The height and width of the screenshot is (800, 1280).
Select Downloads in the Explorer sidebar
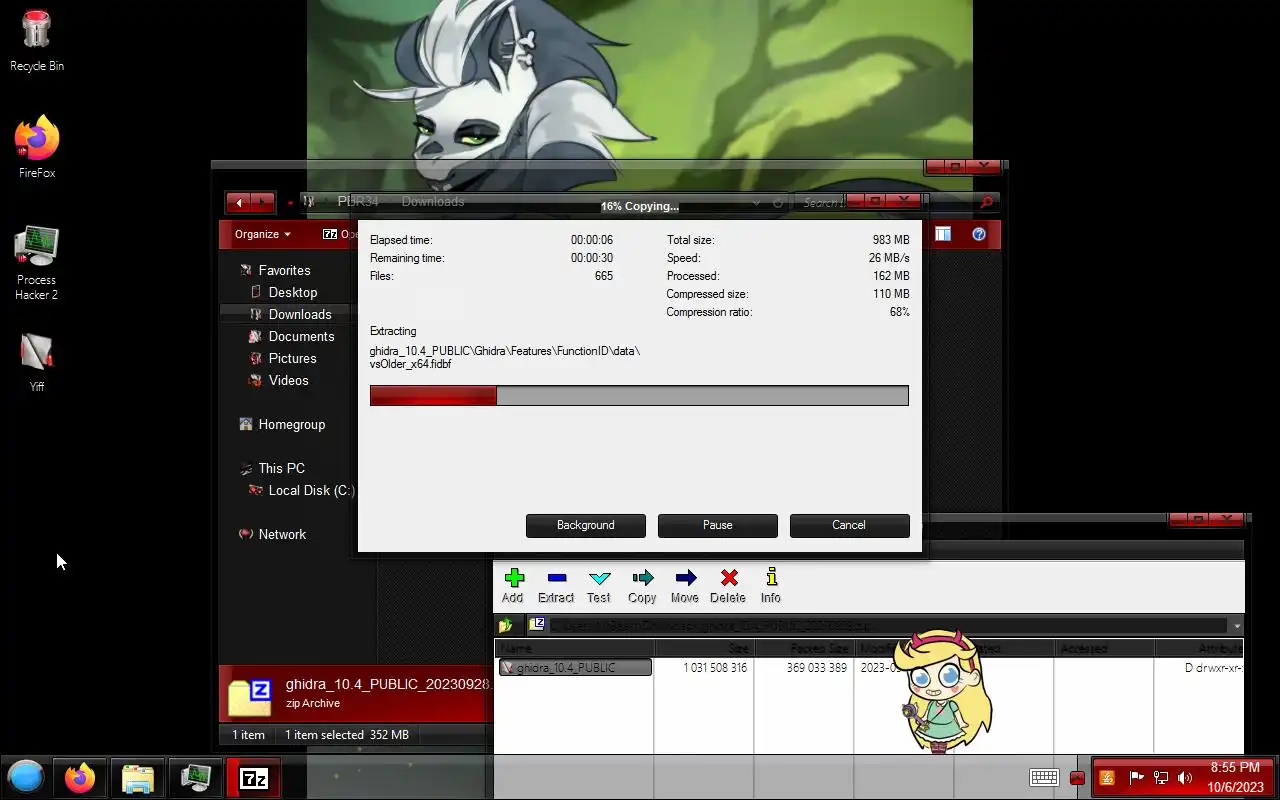299,314
